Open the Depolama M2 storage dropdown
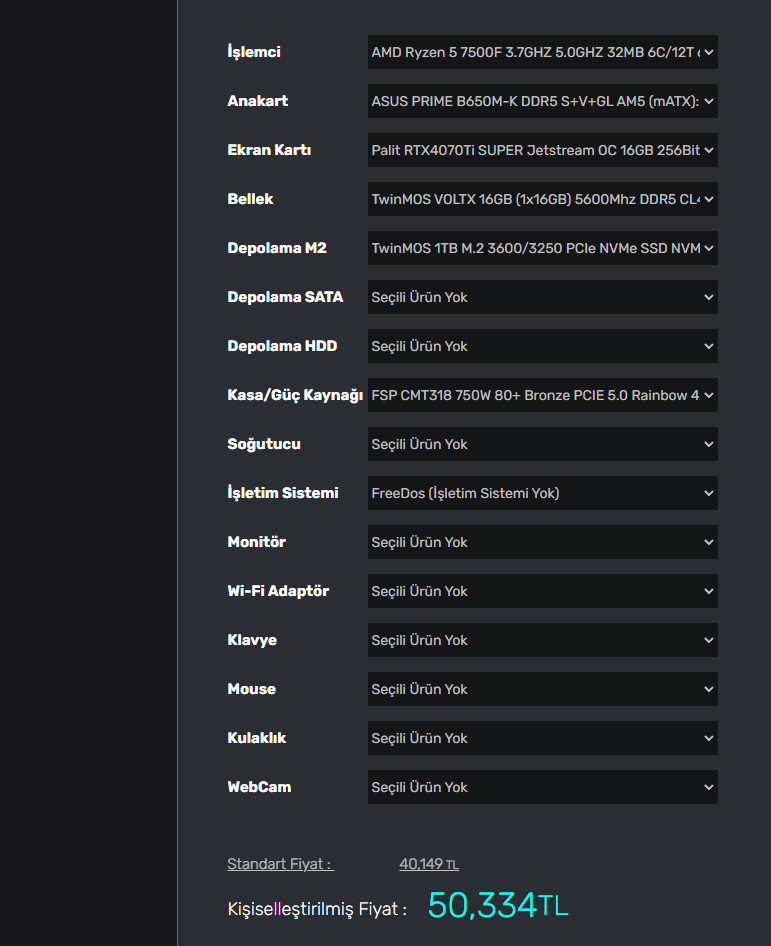Viewport: 771px width, 946px height. click(x=542, y=248)
